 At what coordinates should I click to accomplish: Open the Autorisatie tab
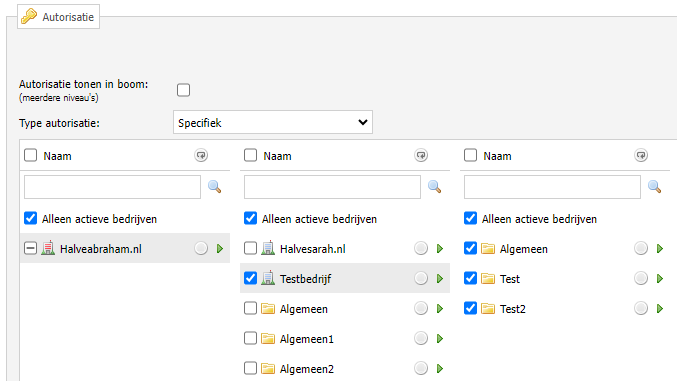58,16
